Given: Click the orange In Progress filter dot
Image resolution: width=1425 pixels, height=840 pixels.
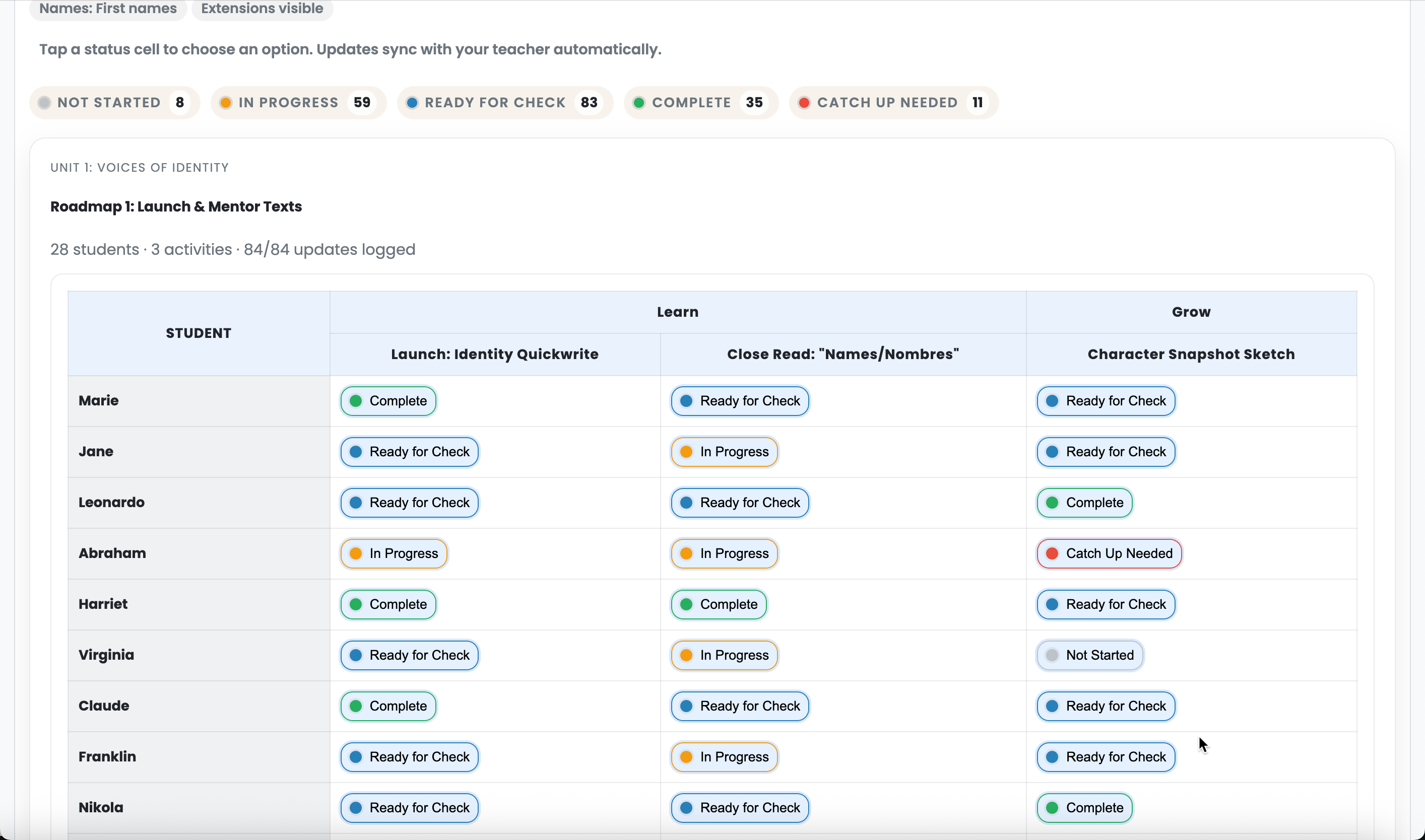Looking at the screenshot, I should [x=225, y=102].
